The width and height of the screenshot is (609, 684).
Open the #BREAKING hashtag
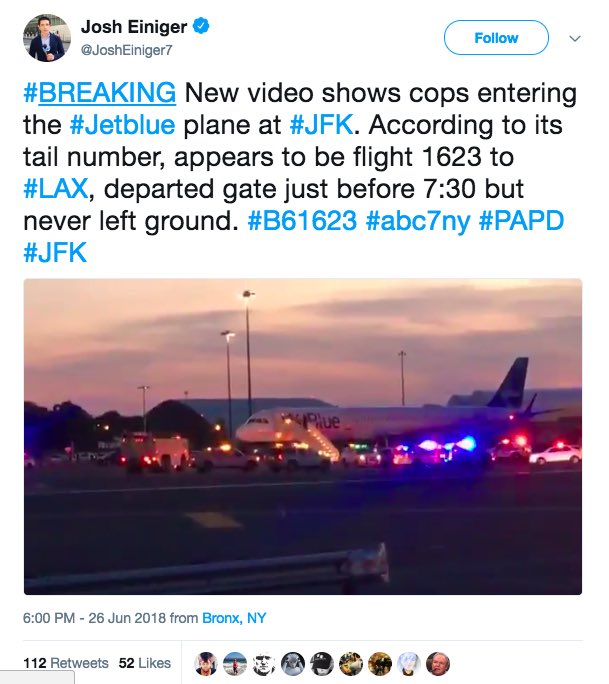click(x=99, y=93)
